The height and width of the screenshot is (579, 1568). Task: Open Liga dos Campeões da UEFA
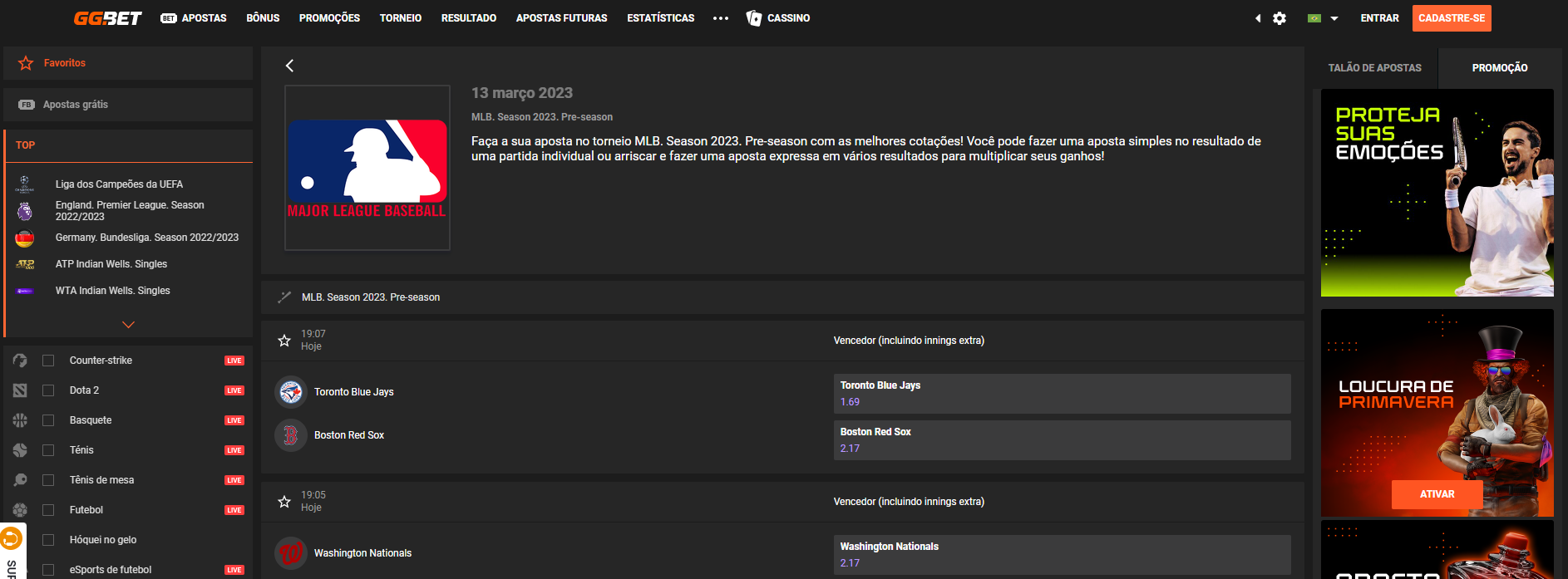pos(119,184)
